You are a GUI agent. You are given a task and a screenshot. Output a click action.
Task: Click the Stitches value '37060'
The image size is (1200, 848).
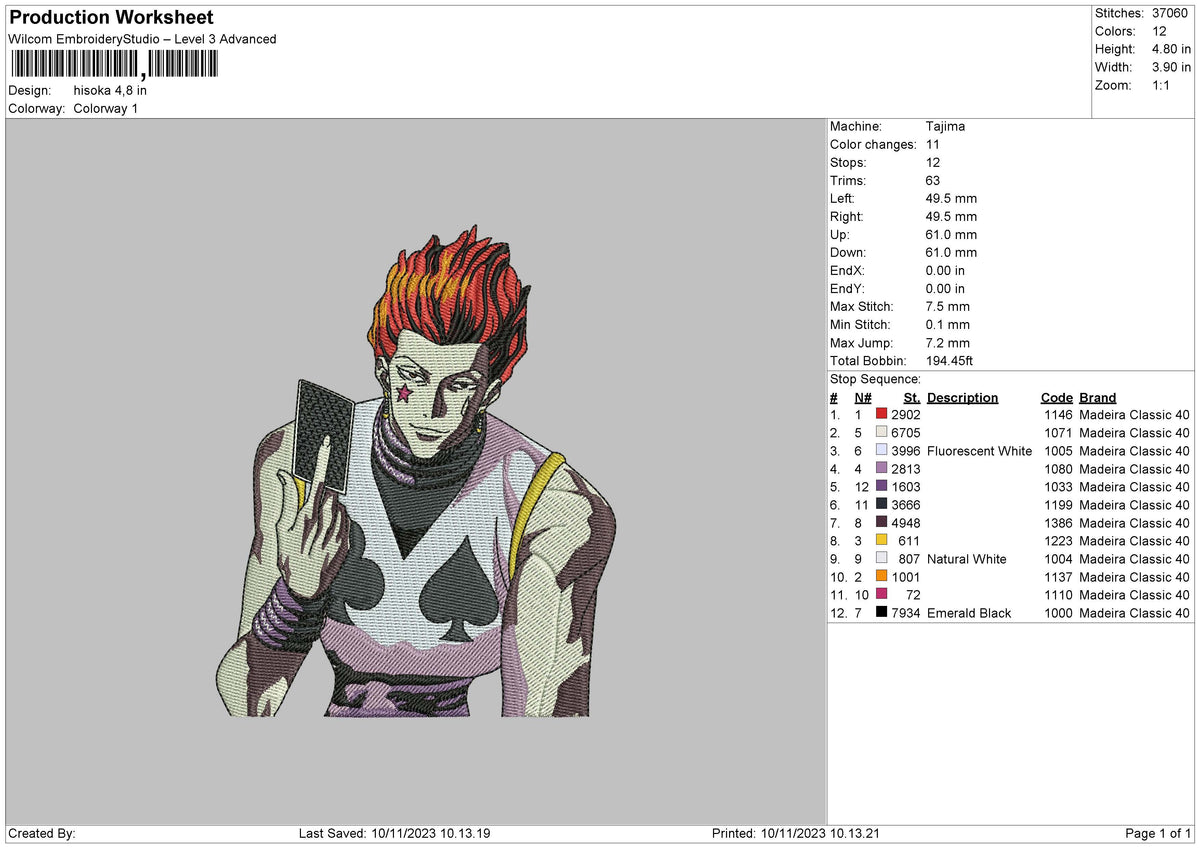point(1171,13)
